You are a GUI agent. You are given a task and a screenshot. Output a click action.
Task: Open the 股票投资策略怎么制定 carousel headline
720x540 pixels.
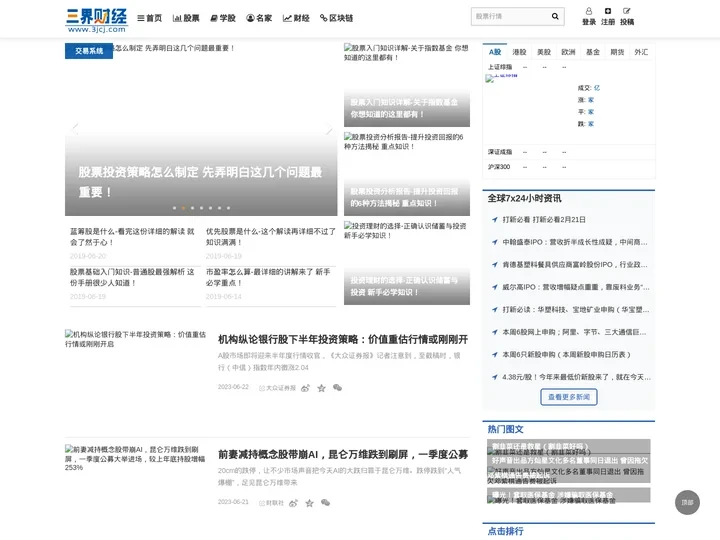click(x=200, y=182)
